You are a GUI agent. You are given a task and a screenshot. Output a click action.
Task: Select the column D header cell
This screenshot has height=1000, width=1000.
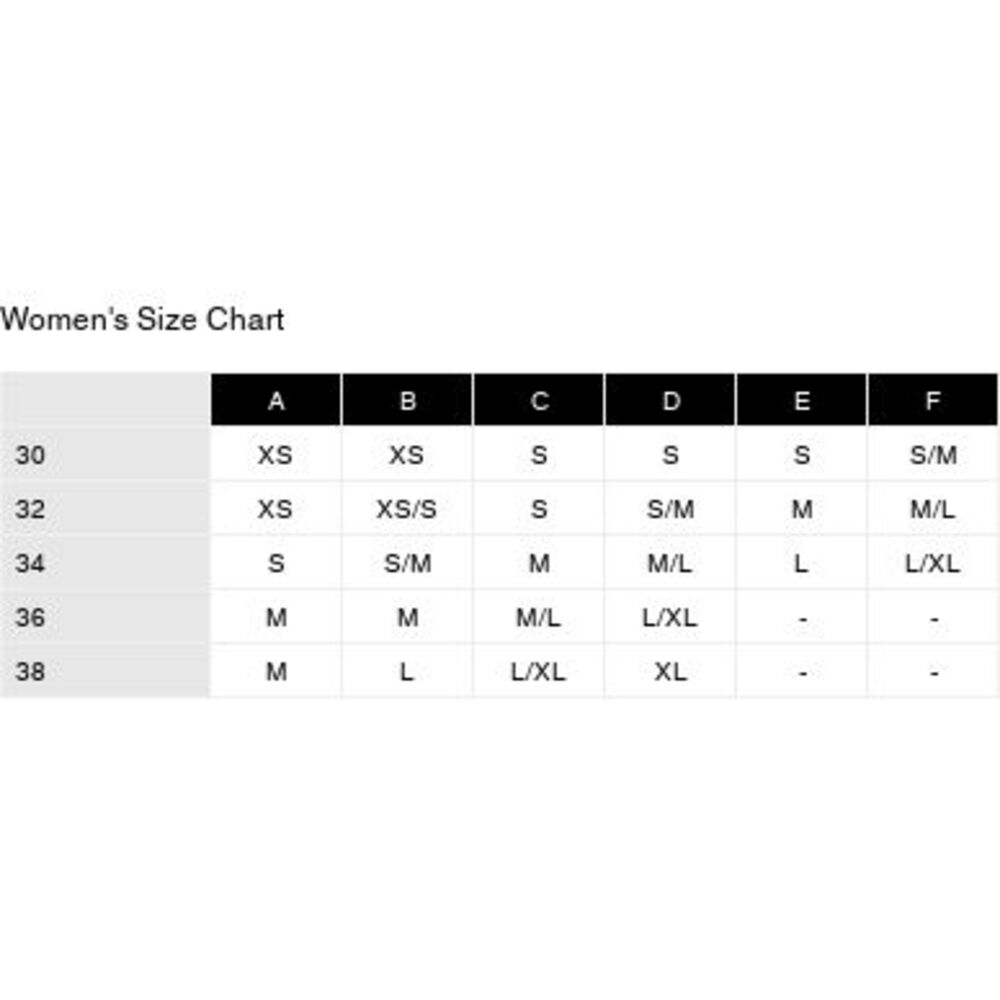coord(670,400)
